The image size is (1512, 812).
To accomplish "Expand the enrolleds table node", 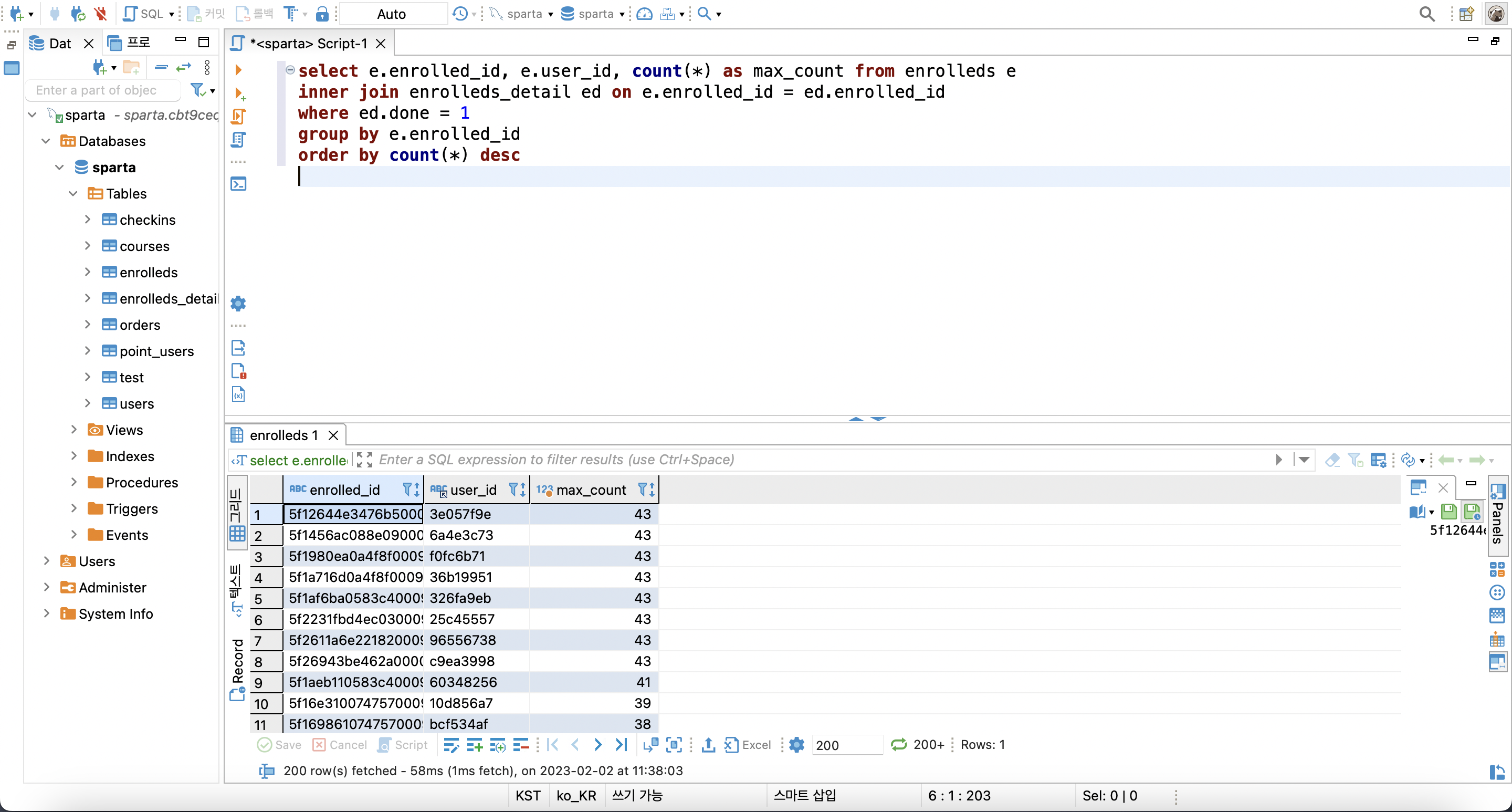I will pyautogui.click(x=88, y=272).
